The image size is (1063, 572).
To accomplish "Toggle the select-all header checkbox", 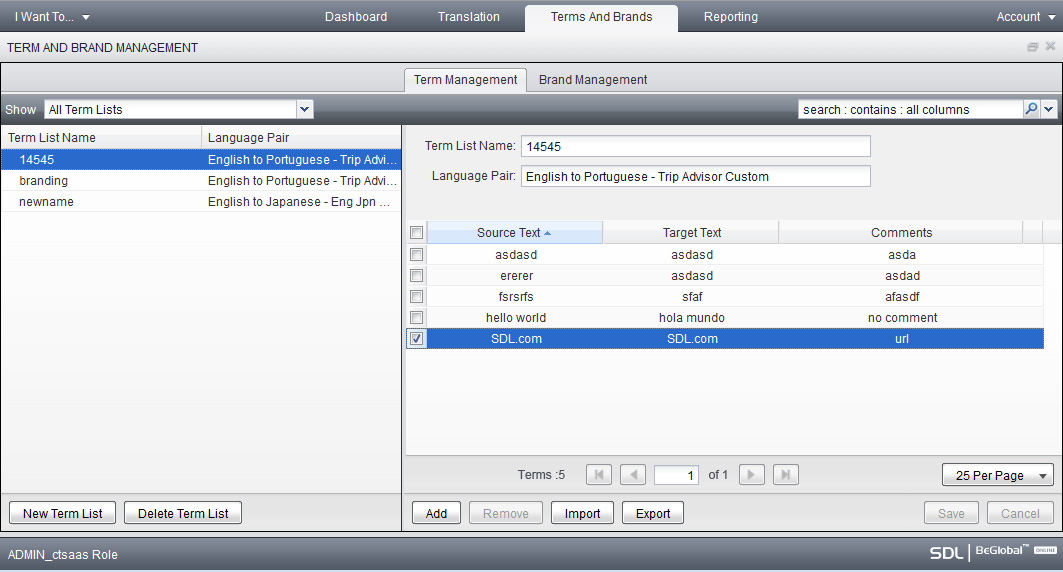I will coord(417,233).
